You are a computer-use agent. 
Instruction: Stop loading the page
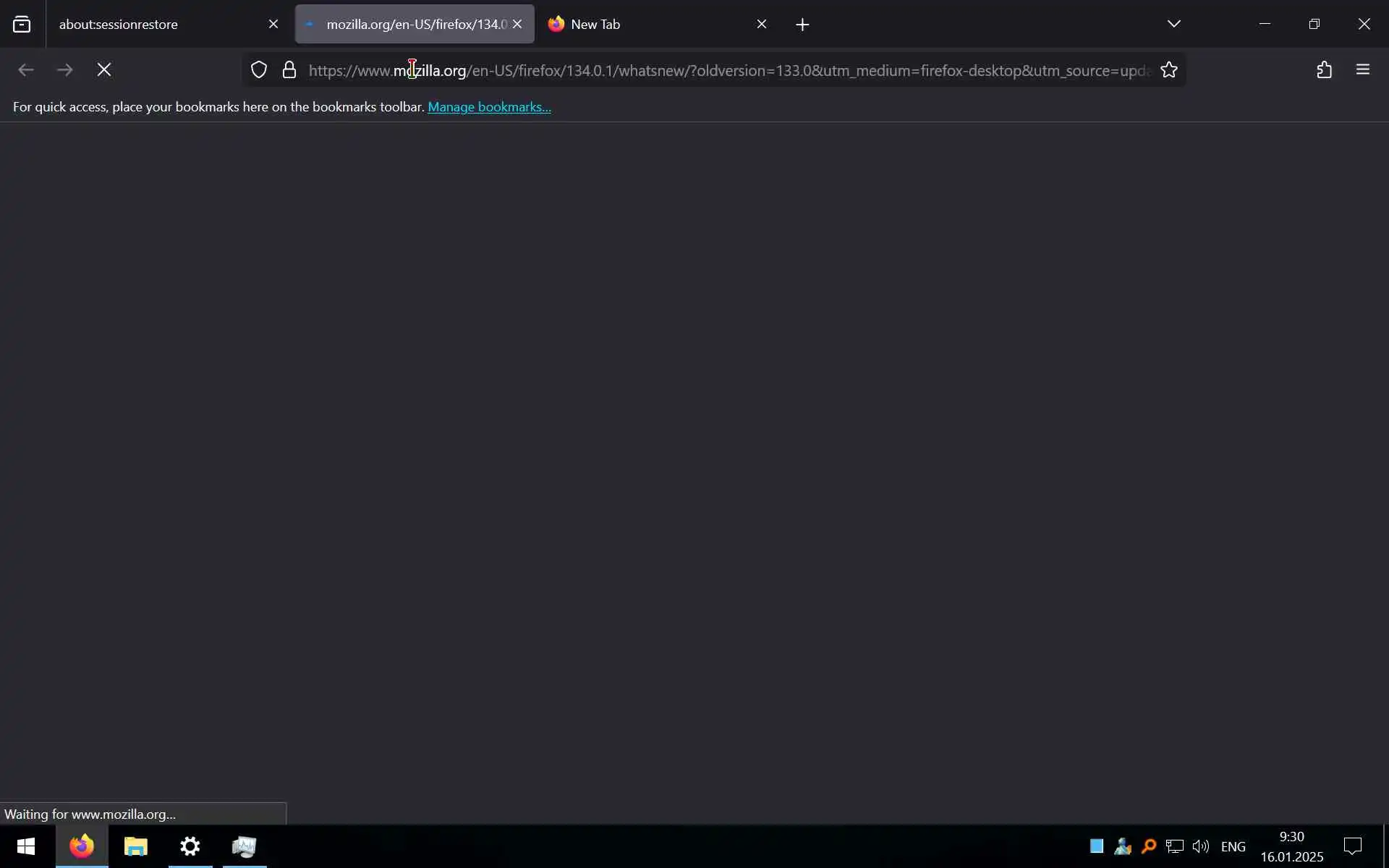click(x=104, y=70)
